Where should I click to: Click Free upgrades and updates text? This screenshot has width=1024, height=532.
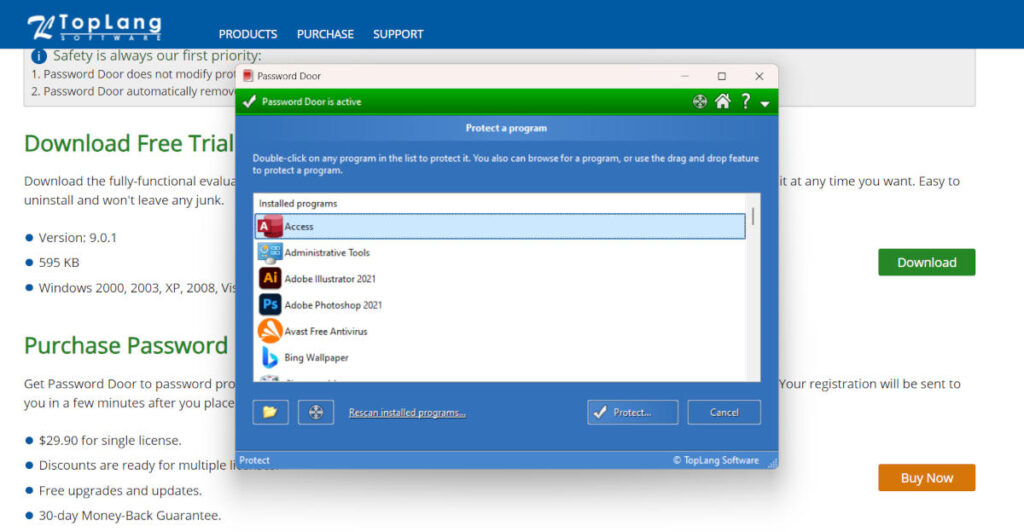click(120, 490)
